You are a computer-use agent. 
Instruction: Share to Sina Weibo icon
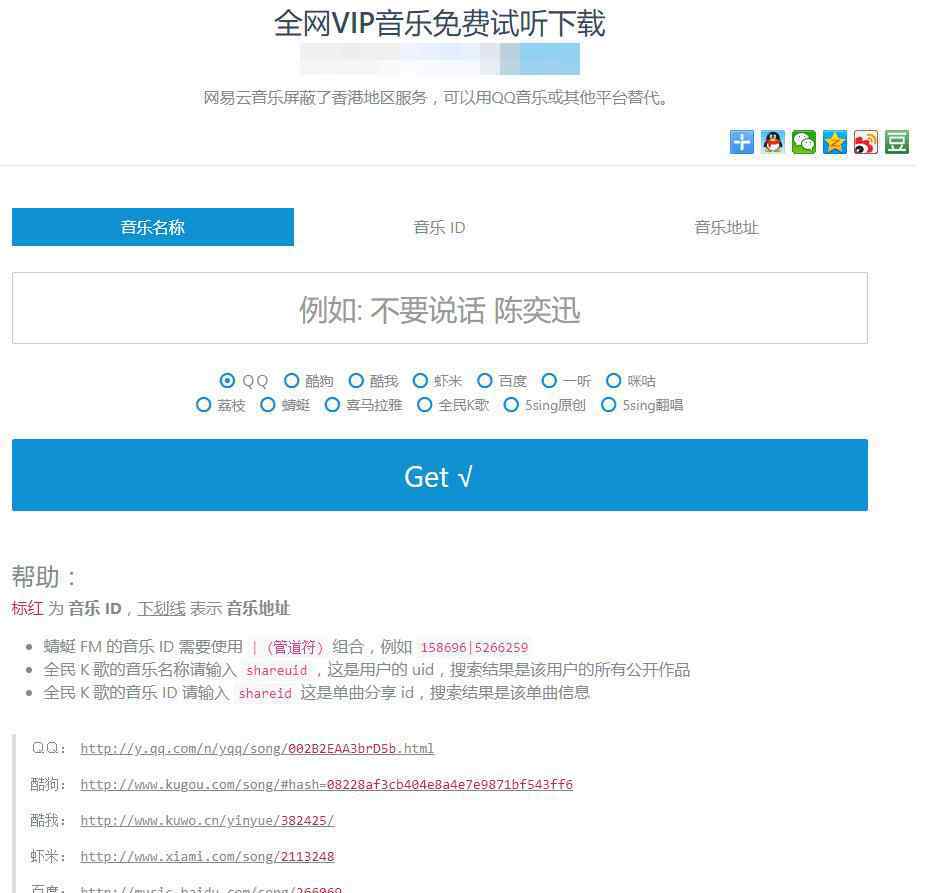865,142
